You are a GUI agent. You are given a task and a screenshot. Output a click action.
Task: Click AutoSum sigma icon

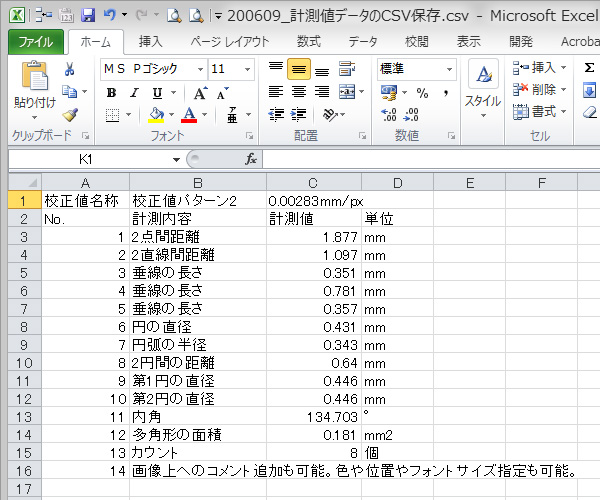[589, 68]
